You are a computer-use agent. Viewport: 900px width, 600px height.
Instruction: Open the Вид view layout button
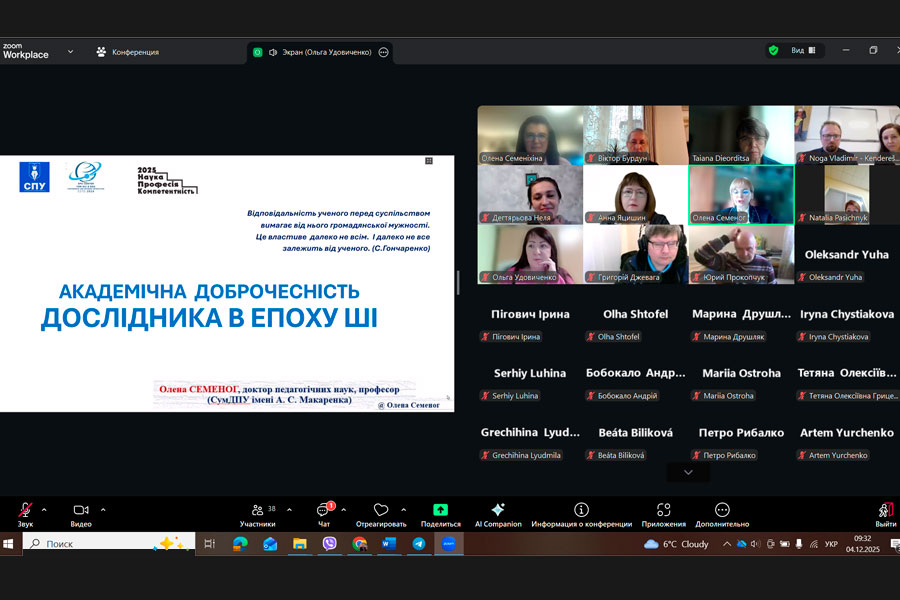click(803, 51)
